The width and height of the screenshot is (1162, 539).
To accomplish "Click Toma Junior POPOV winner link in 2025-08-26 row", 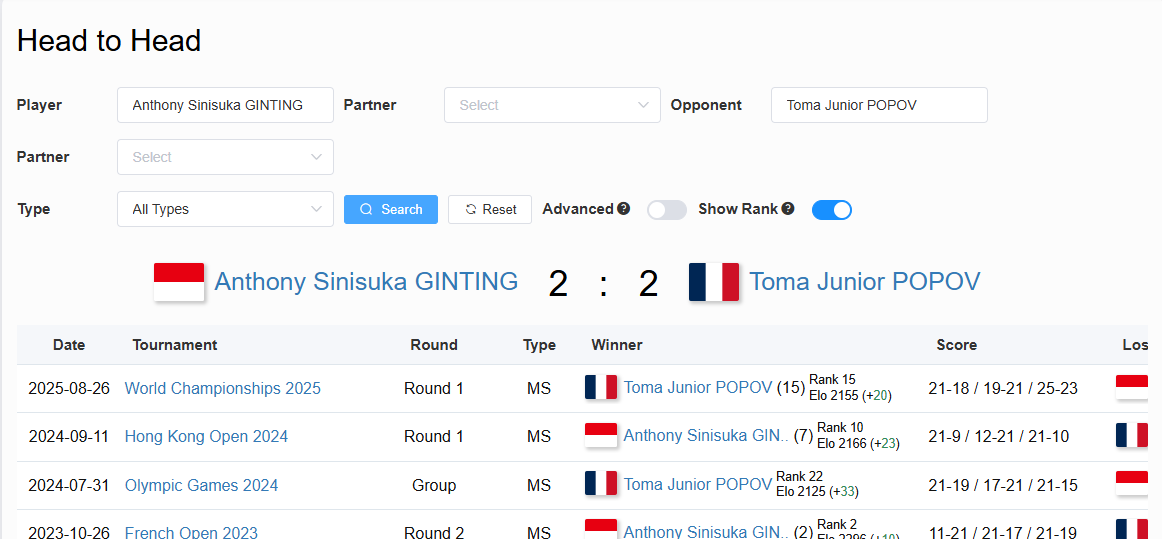I will coord(697,388).
